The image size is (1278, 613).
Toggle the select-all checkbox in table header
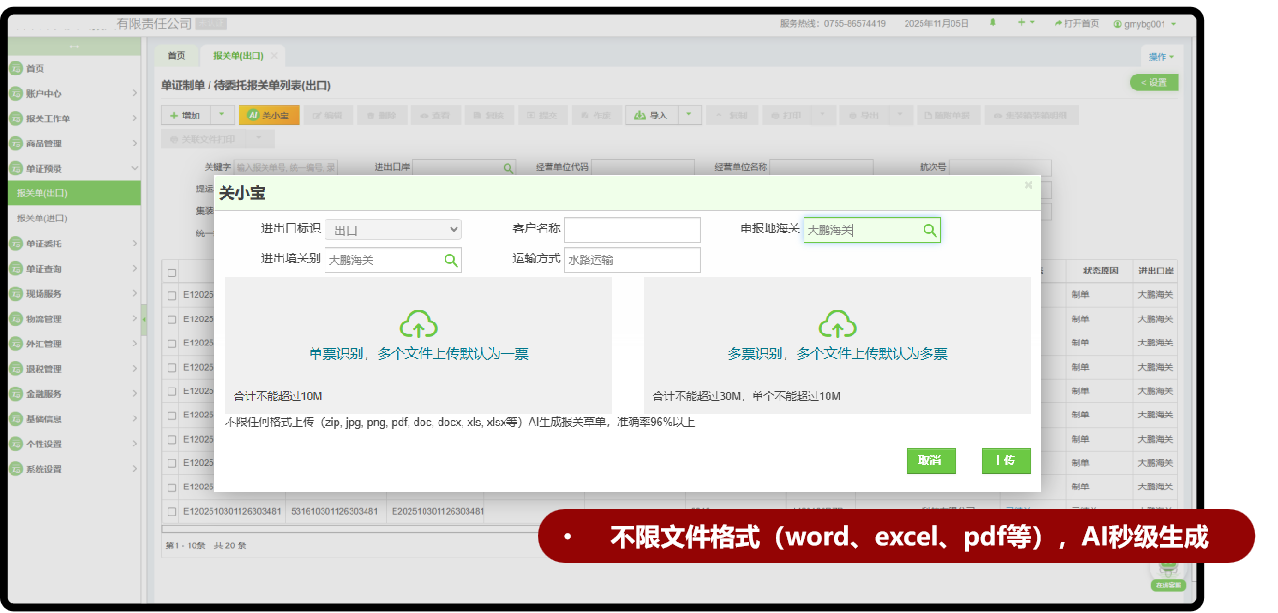click(x=172, y=272)
